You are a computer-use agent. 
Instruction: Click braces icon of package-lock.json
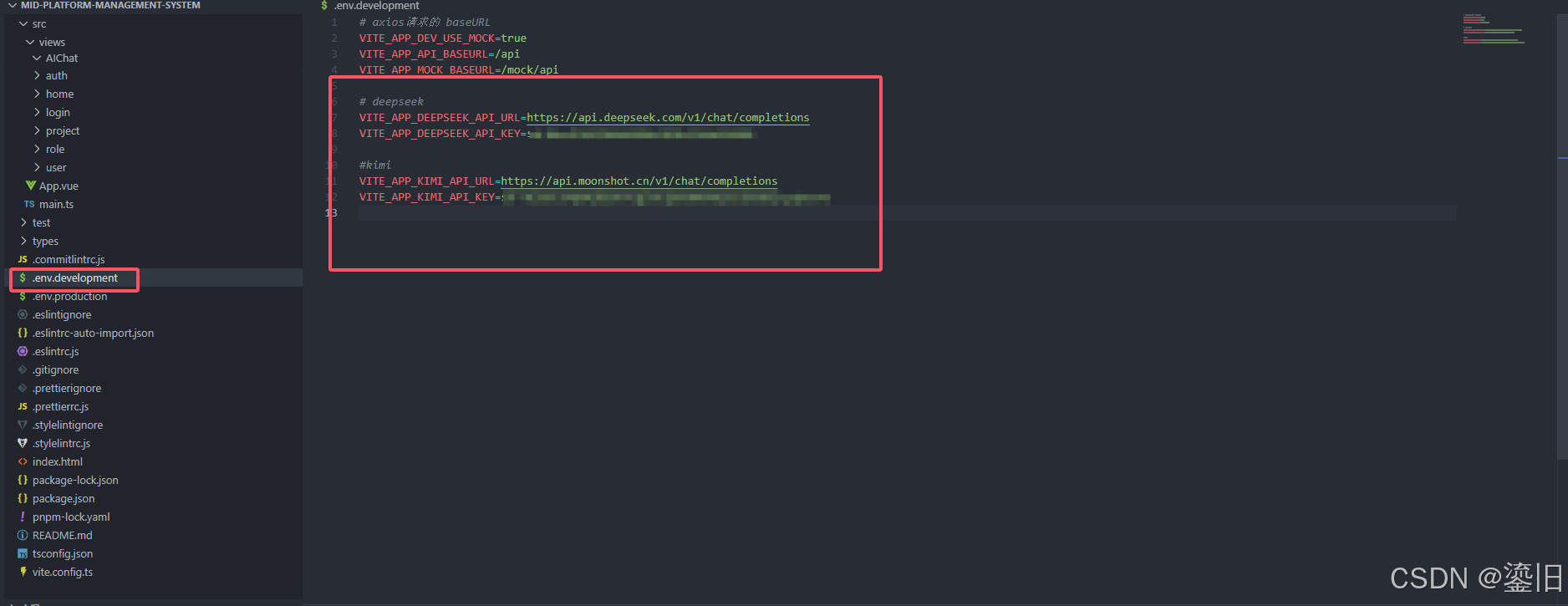(x=23, y=480)
